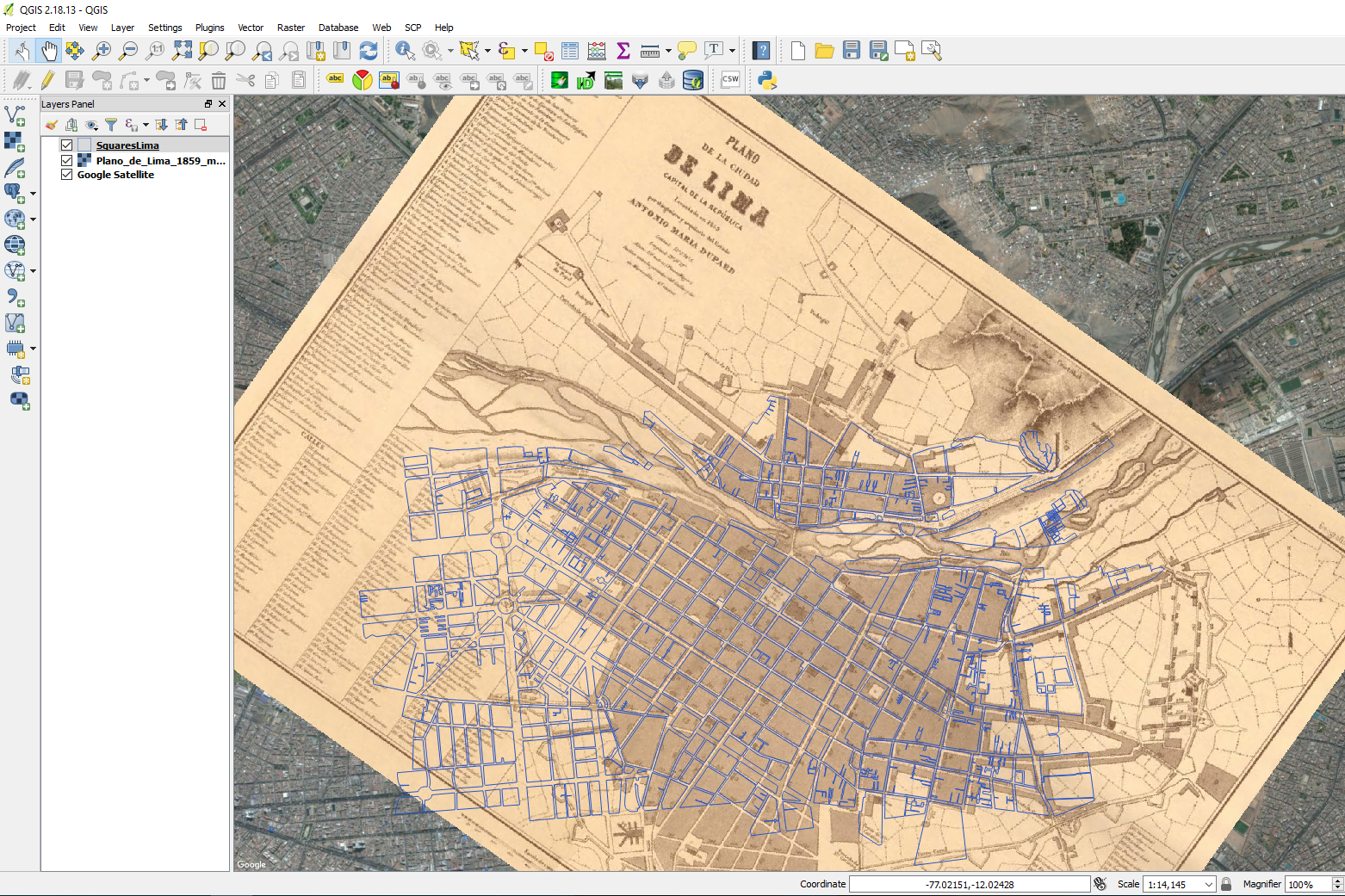Click the Pan Map to Selection icon

pyautogui.click(x=75, y=51)
